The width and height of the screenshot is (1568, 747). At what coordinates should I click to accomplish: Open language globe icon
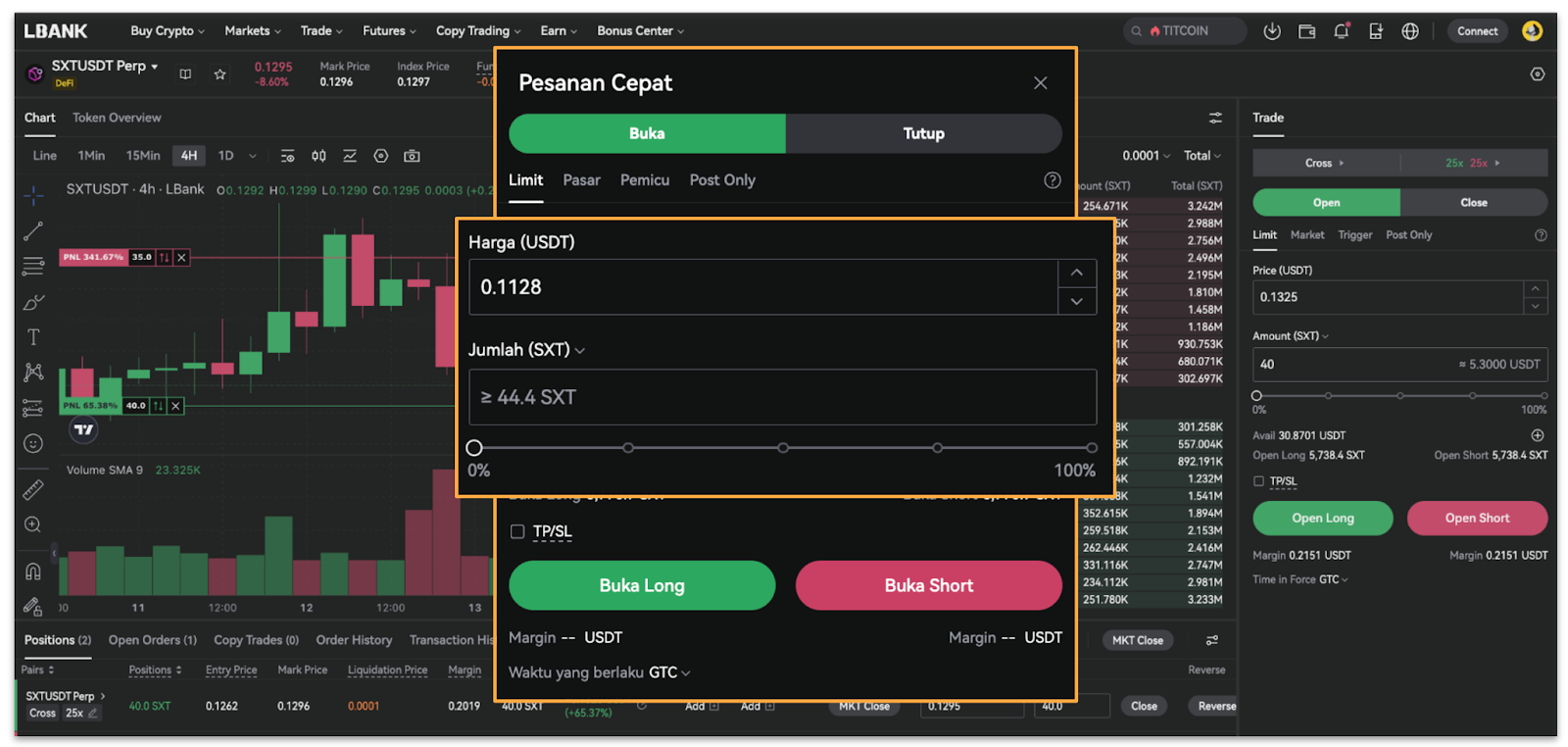[1410, 31]
